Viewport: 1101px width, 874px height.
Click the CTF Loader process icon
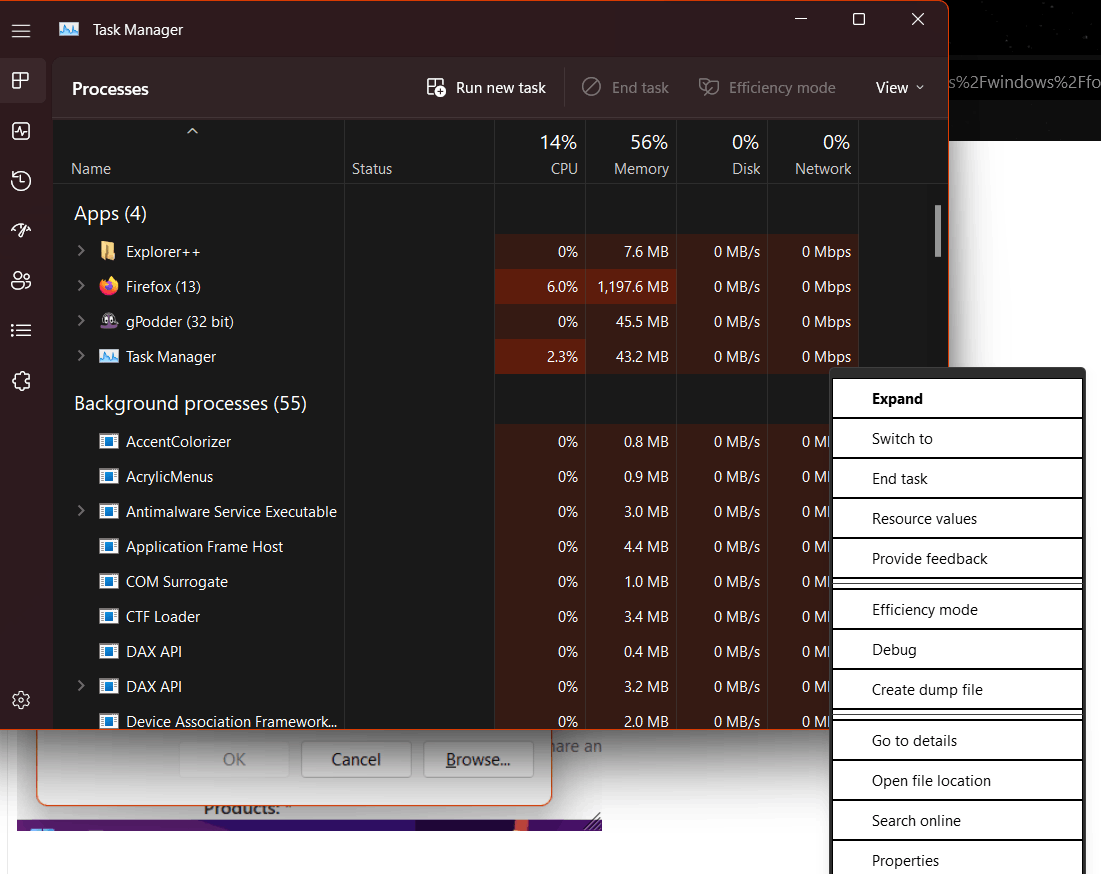pyautogui.click(x=108, y=617)
